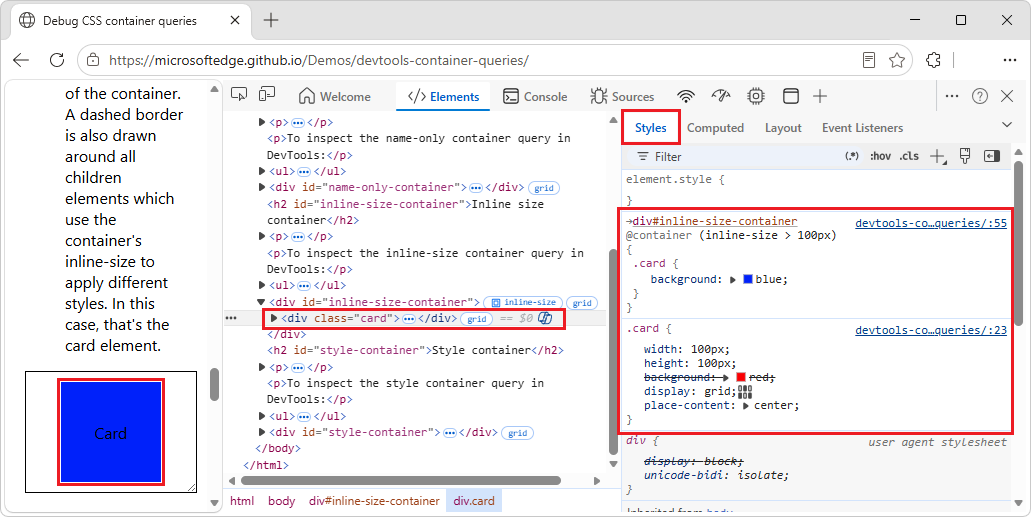Switch to the Layout tab
Viewport: 1031px width, 517px height.
(783, 128)
